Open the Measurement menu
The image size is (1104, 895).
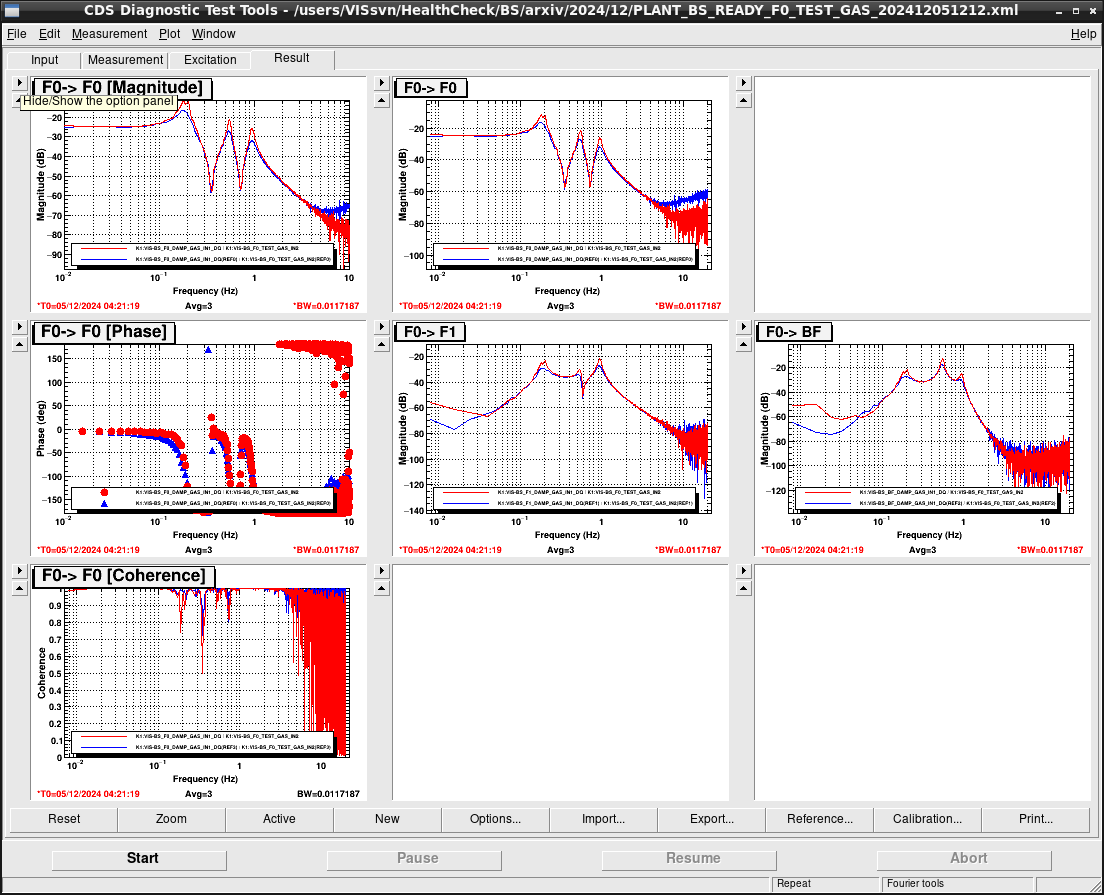(109, 34)
